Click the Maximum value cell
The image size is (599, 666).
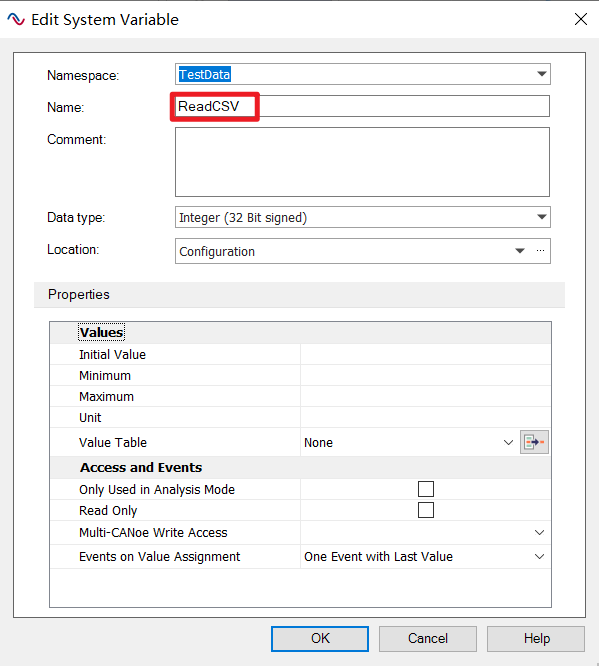425,396
